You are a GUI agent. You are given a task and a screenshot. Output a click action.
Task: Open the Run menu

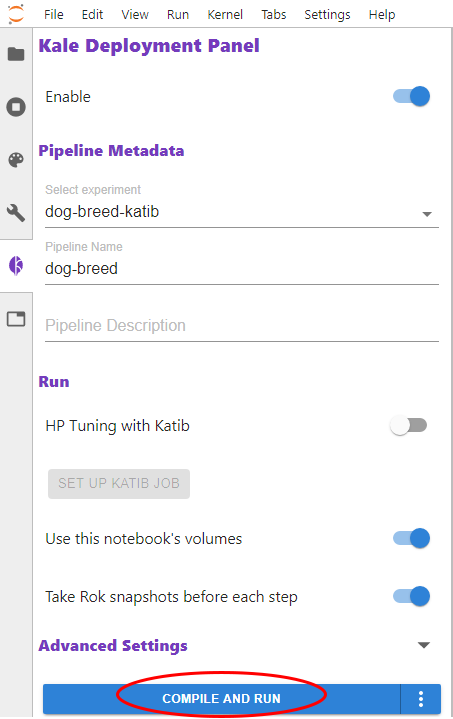click(178, 14)
